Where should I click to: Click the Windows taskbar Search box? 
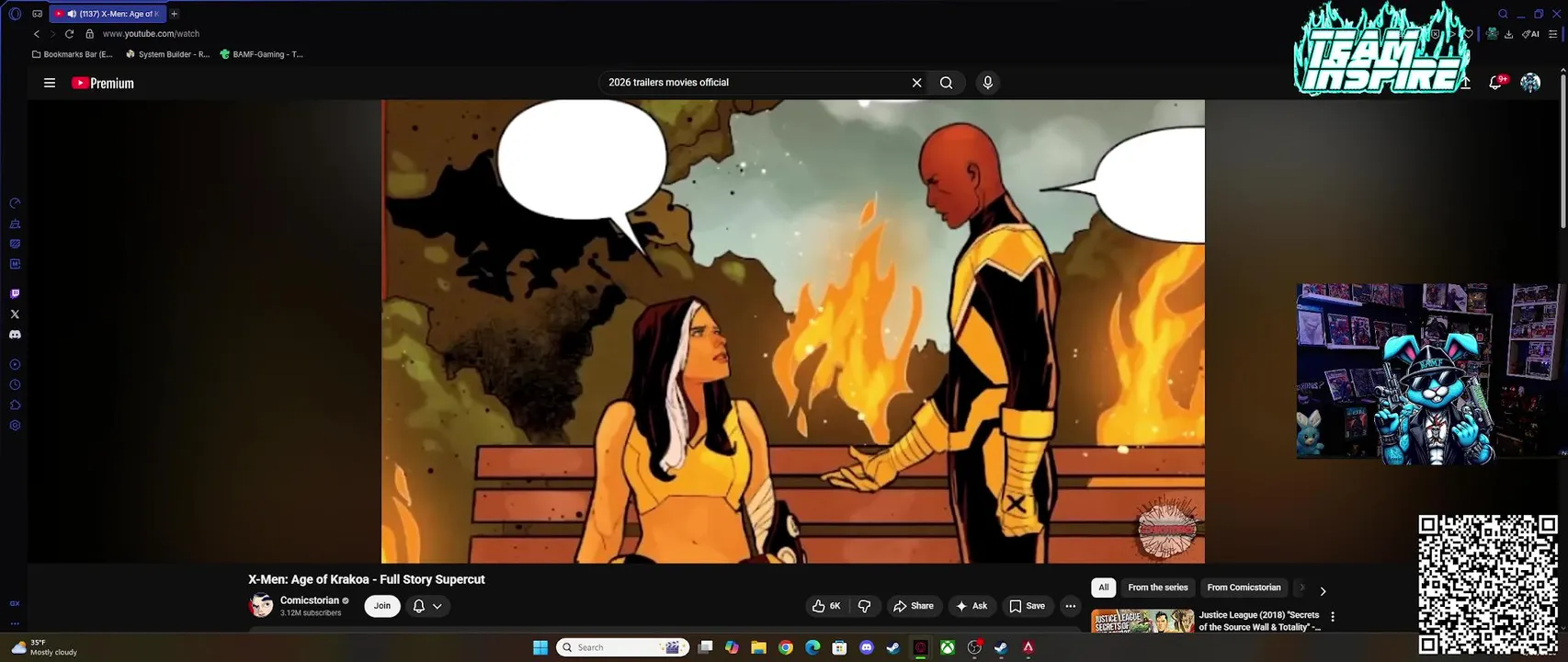(623, 647)
